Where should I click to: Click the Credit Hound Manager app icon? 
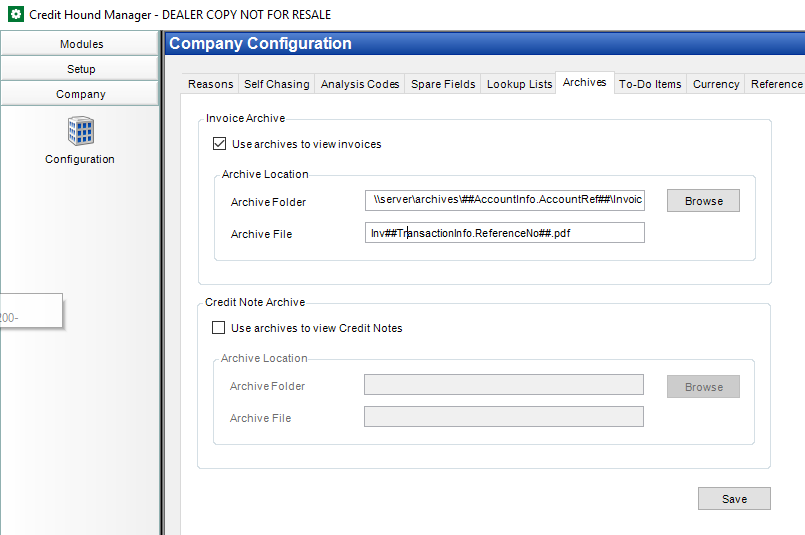[16, 14]
